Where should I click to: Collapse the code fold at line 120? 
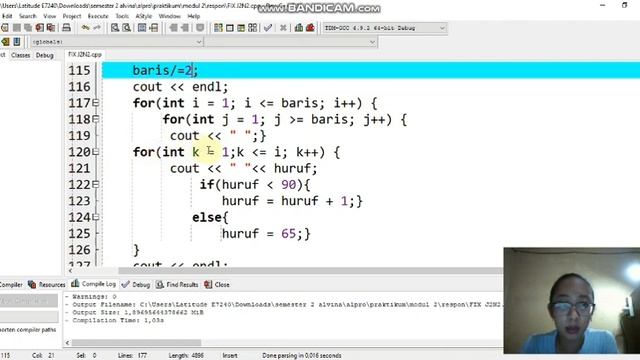click(96, 152)
